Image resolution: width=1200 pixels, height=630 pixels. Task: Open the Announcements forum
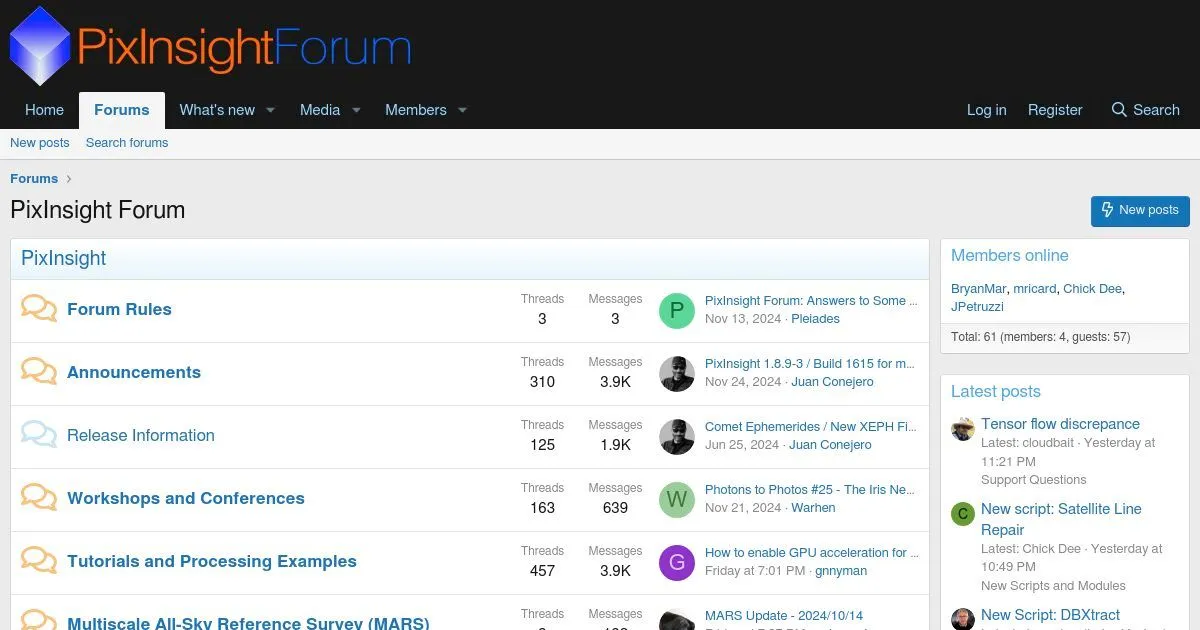(134, 372)
